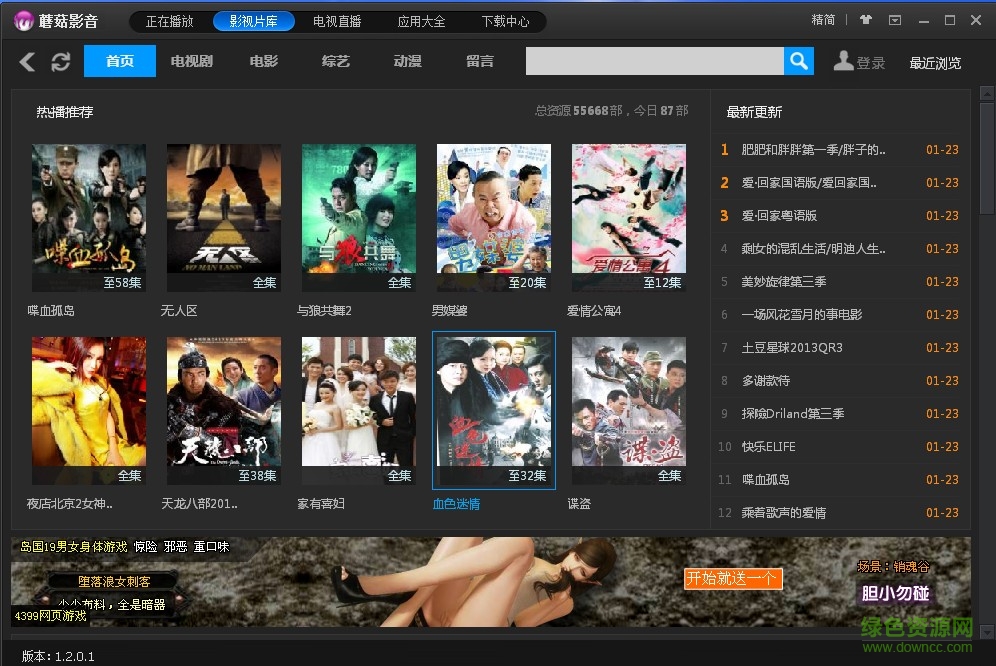The image size is (996, 666).
Task: Click the login user icon
Action: click(x=843, y=61)
